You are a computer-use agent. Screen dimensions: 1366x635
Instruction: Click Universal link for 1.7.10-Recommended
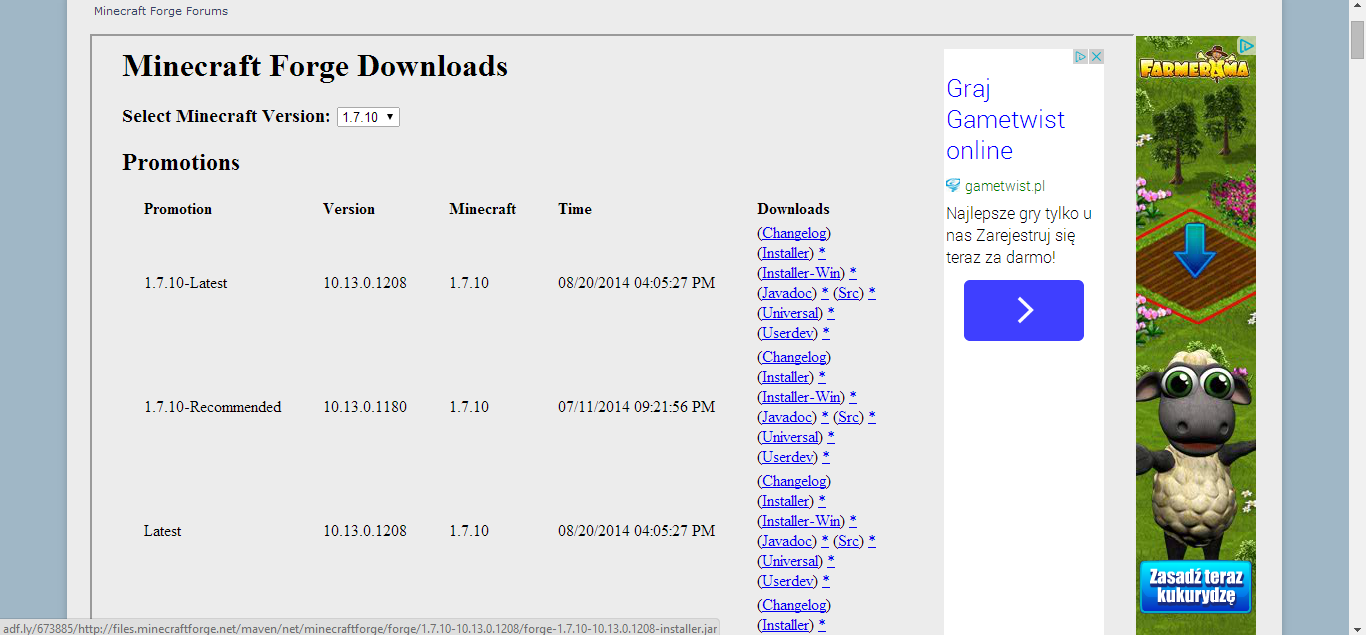(x=790, y=437)
